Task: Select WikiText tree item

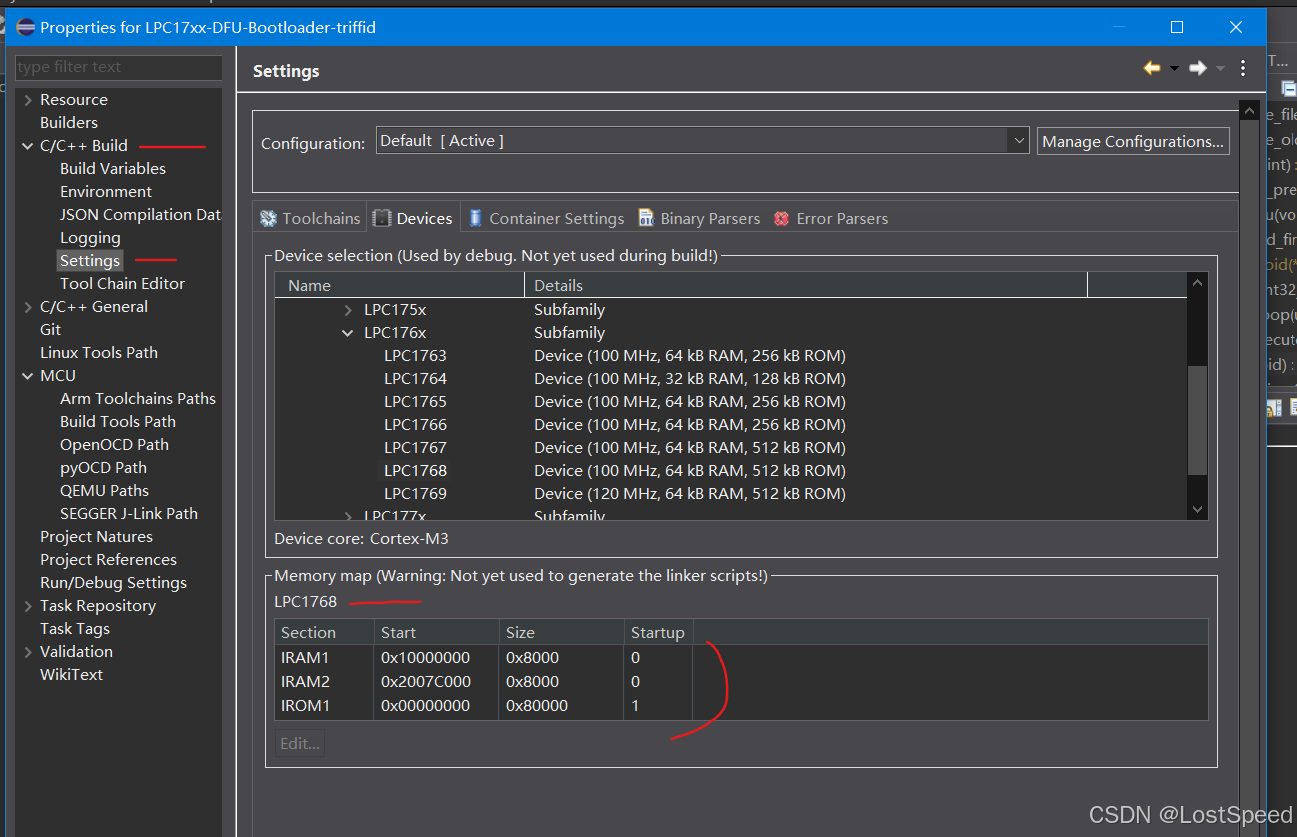Action: pyautogui.click(x=71, y=675)
